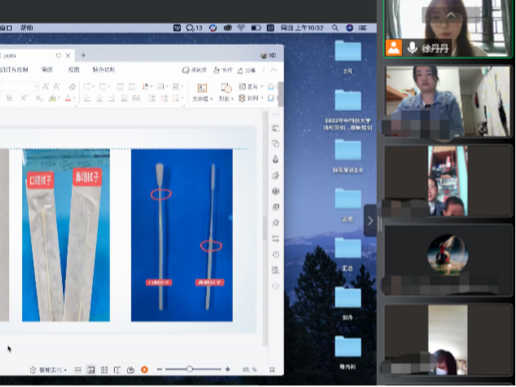
Task: Adjust the zoom slider handle
Action: coord(189,369)
